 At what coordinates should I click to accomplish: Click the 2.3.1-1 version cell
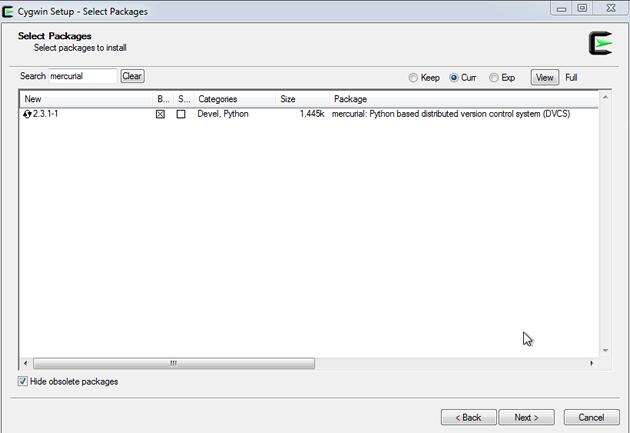(x=45, y=114)
